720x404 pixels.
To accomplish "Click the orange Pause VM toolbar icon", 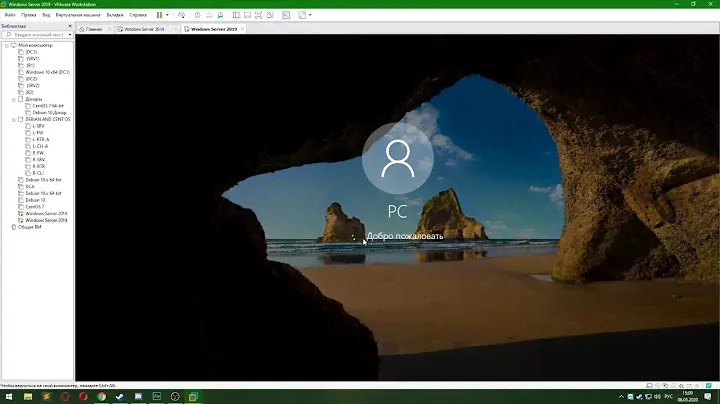I will (158, 15).
